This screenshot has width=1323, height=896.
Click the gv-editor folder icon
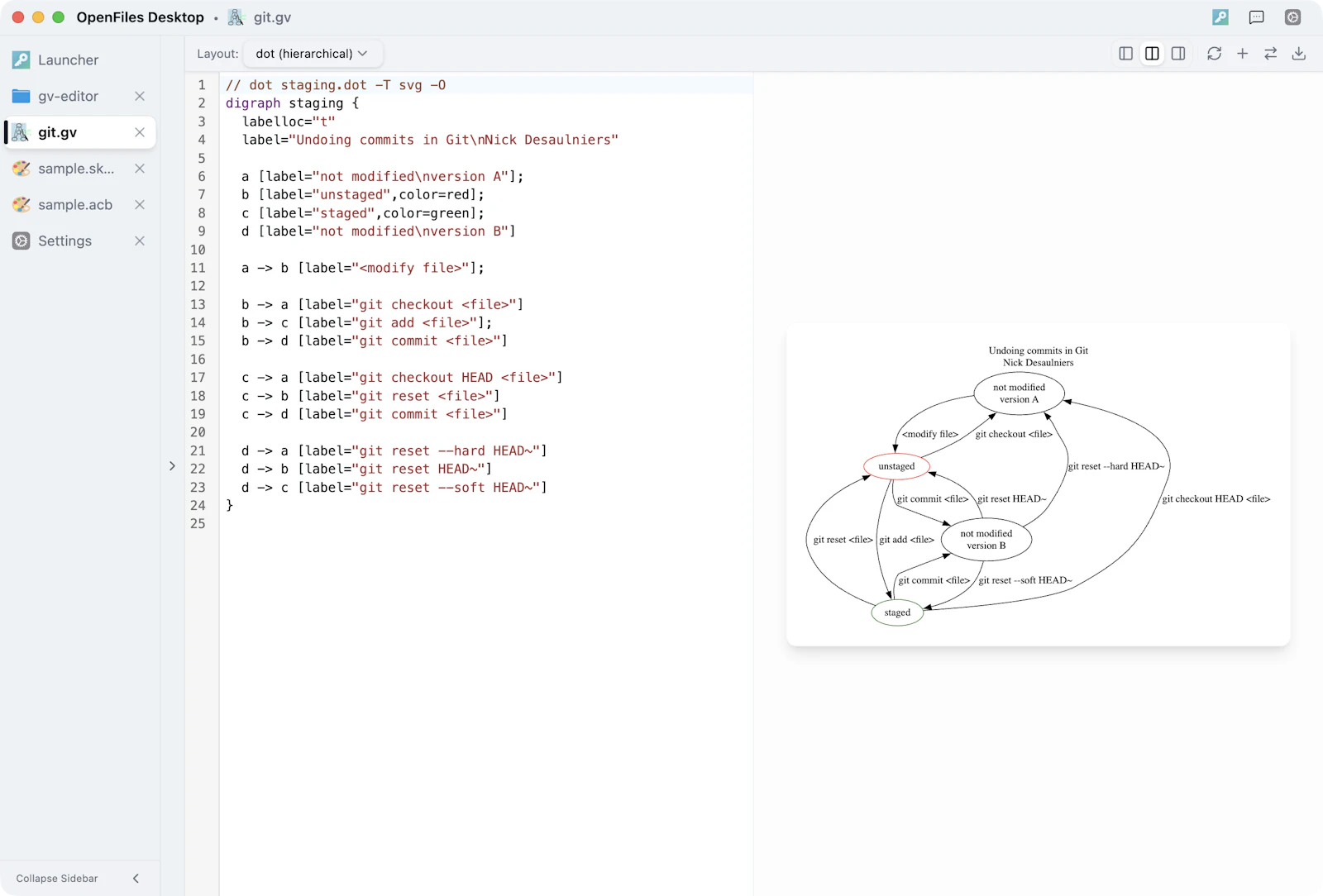click(x=21, y=96)
